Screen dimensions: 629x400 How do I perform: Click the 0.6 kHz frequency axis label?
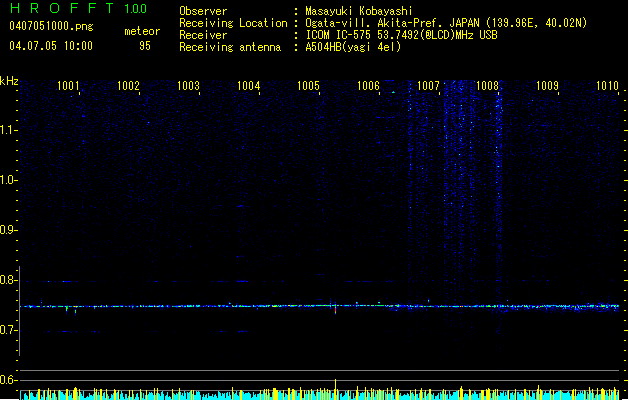(x=8, y=380)
